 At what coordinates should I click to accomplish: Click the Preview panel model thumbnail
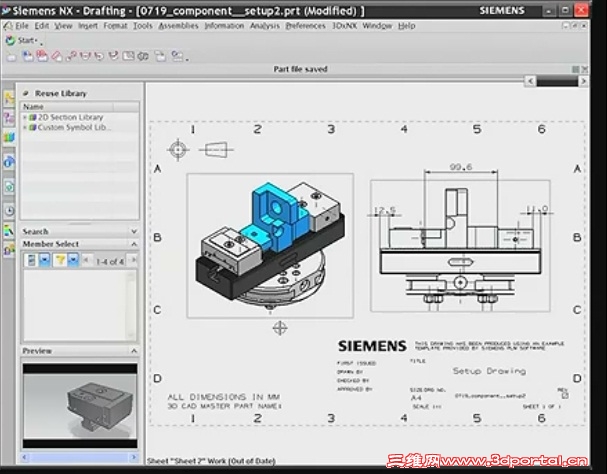[x=80, y=405]
